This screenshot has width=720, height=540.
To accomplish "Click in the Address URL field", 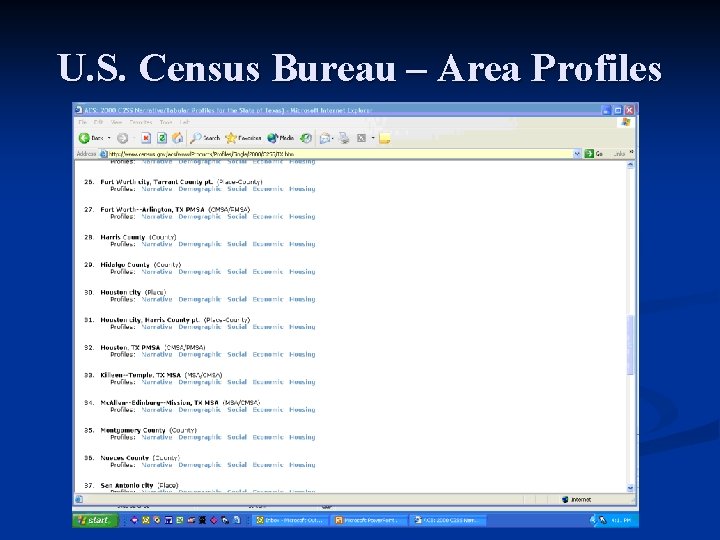I will point(340,154).
